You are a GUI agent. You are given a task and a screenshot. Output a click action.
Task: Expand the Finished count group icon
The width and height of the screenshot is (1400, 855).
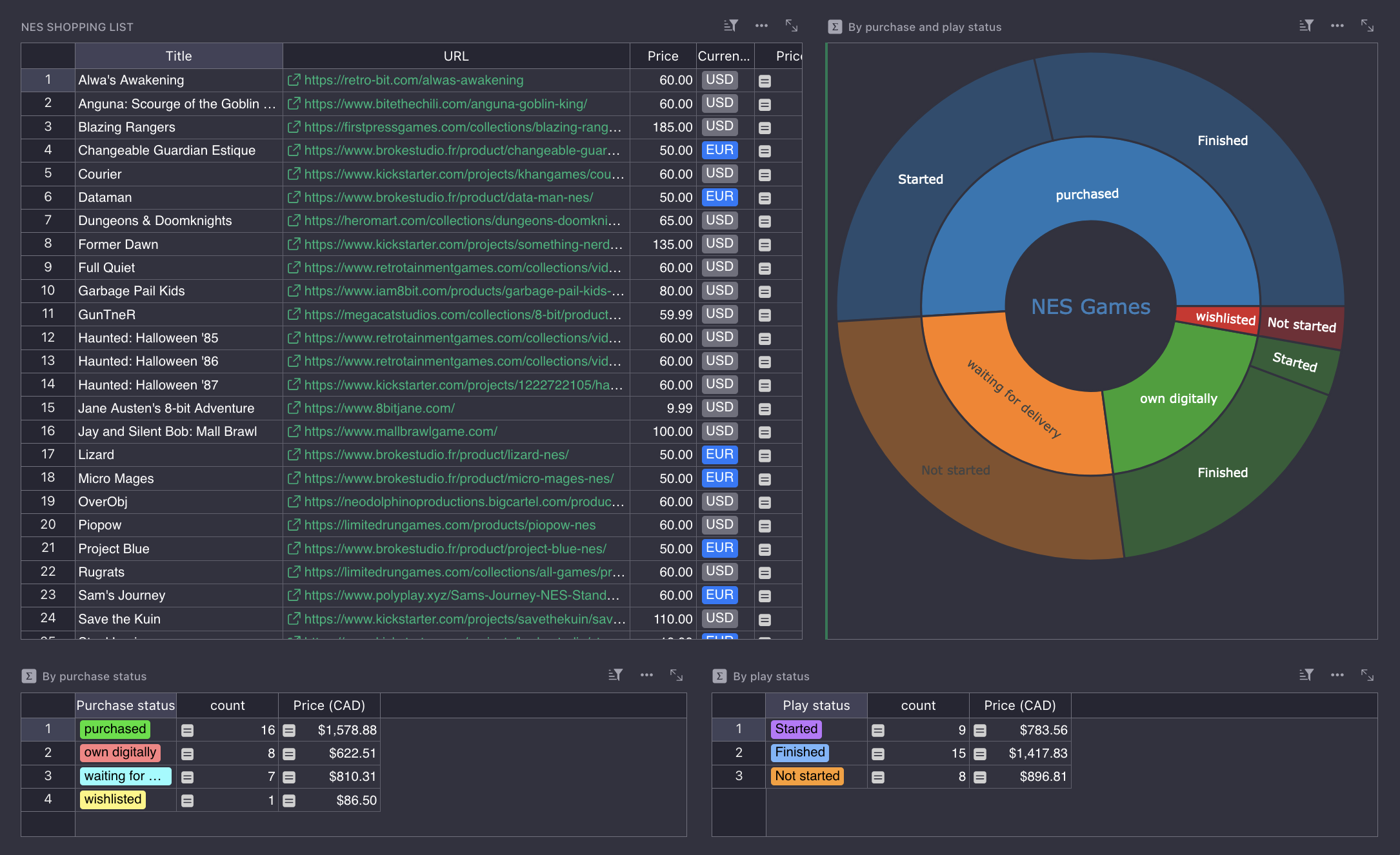877,754
